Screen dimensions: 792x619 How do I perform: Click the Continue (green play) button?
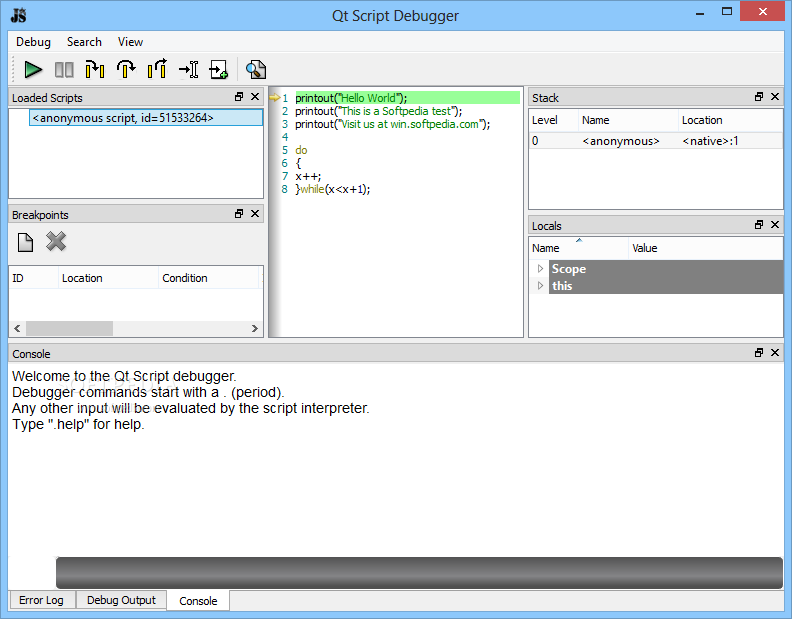click(x=33, y=70)
